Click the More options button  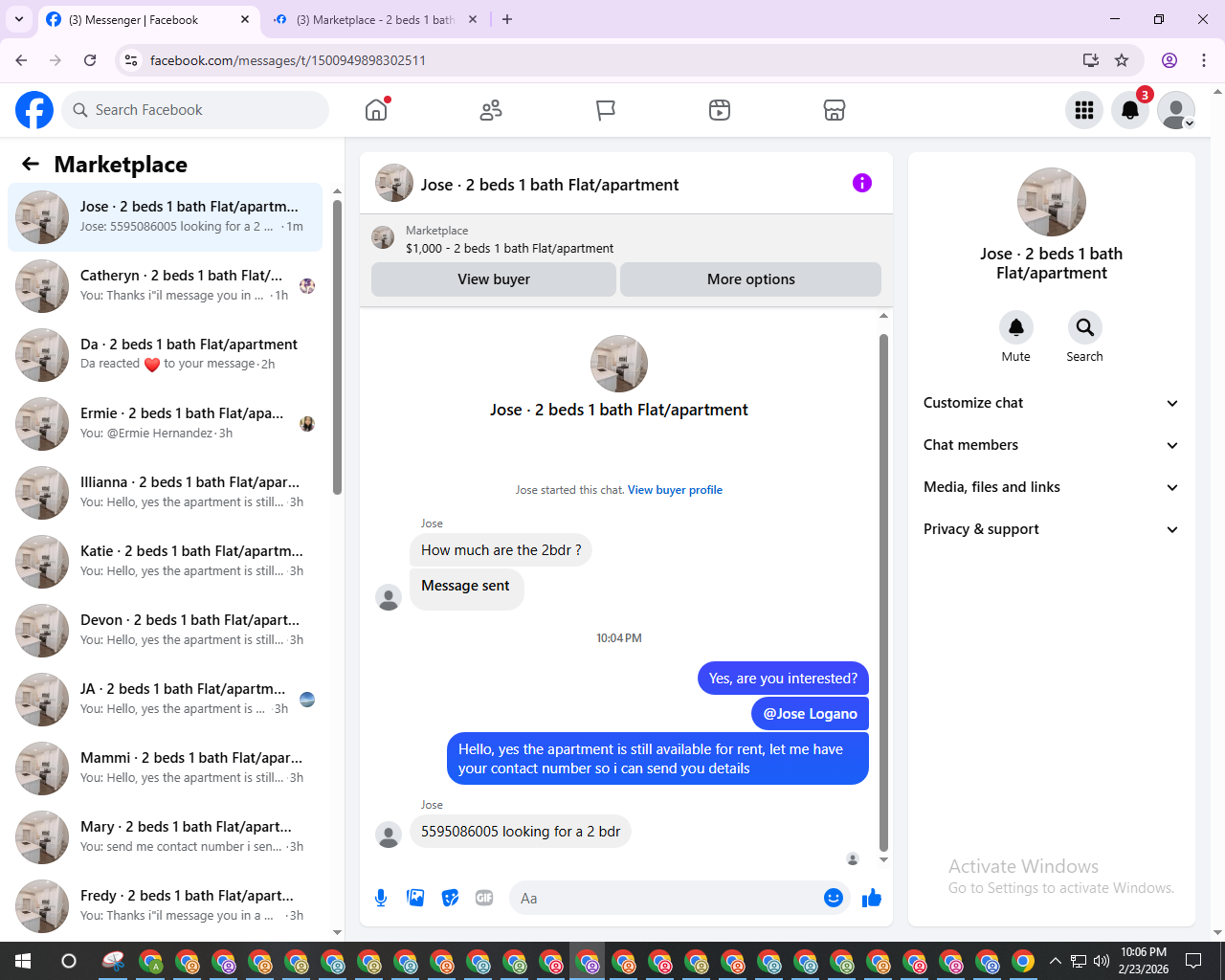[751, 279]
